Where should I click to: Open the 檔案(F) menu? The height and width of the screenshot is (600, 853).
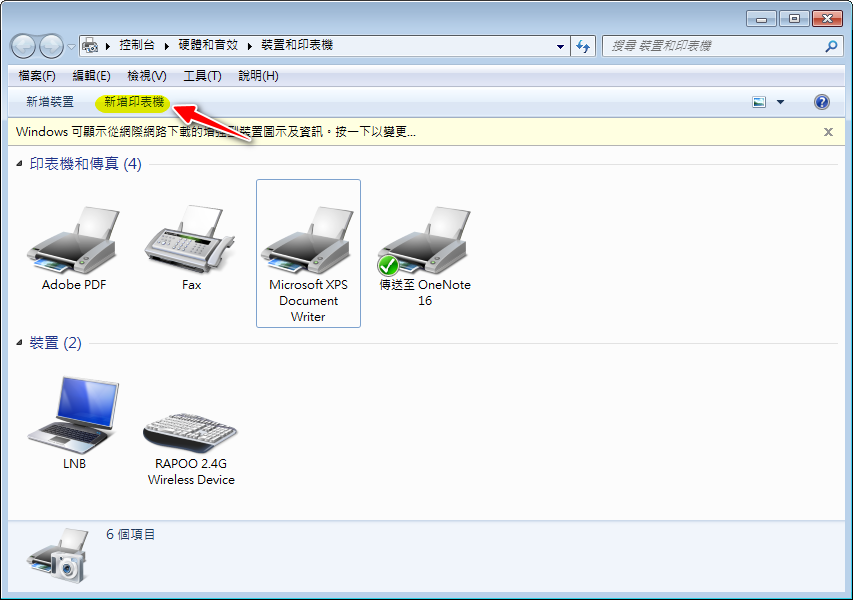point(37,76)
